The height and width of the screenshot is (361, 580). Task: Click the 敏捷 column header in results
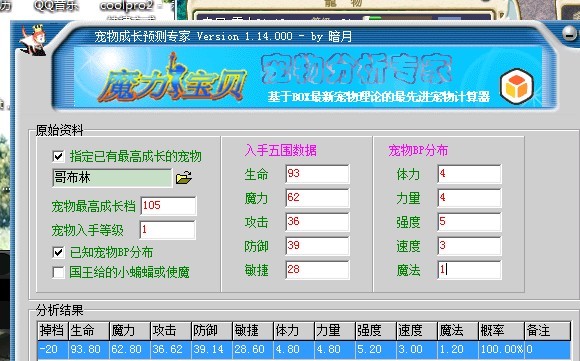coord(253,331)
